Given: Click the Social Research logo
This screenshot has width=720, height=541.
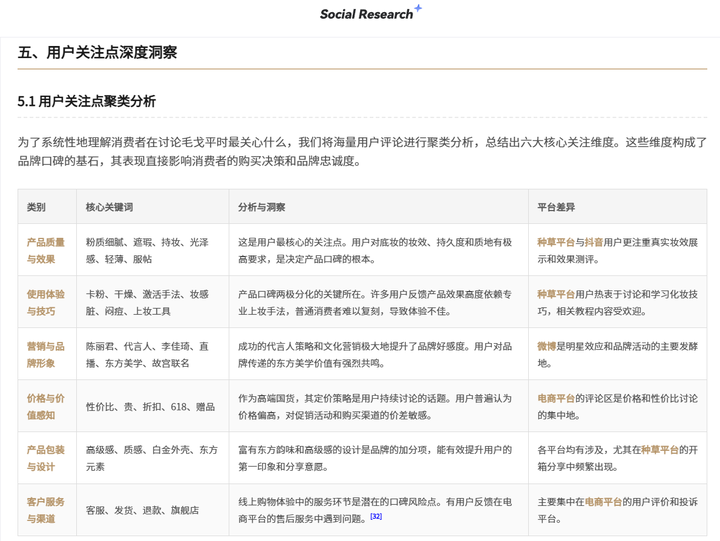Looking at the screenshot, I should pyautogui.click(x=371, y=14).
